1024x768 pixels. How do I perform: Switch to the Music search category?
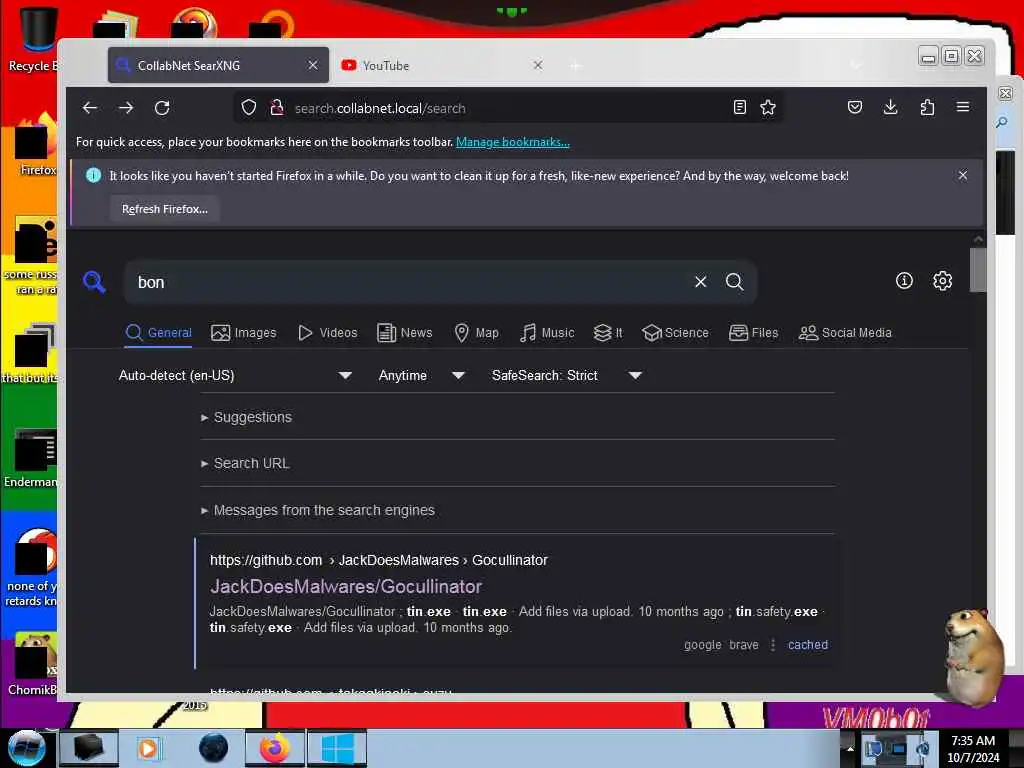click(x=547, y=333)
